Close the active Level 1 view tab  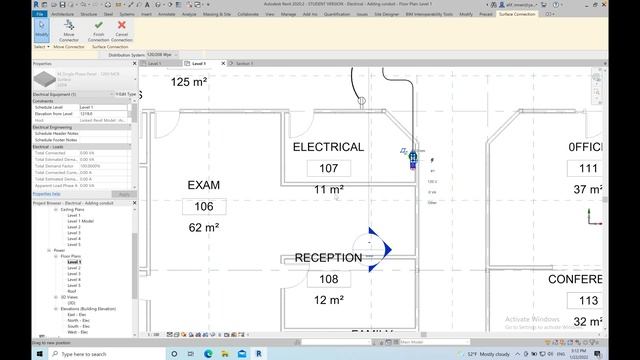tap(223, 64)
